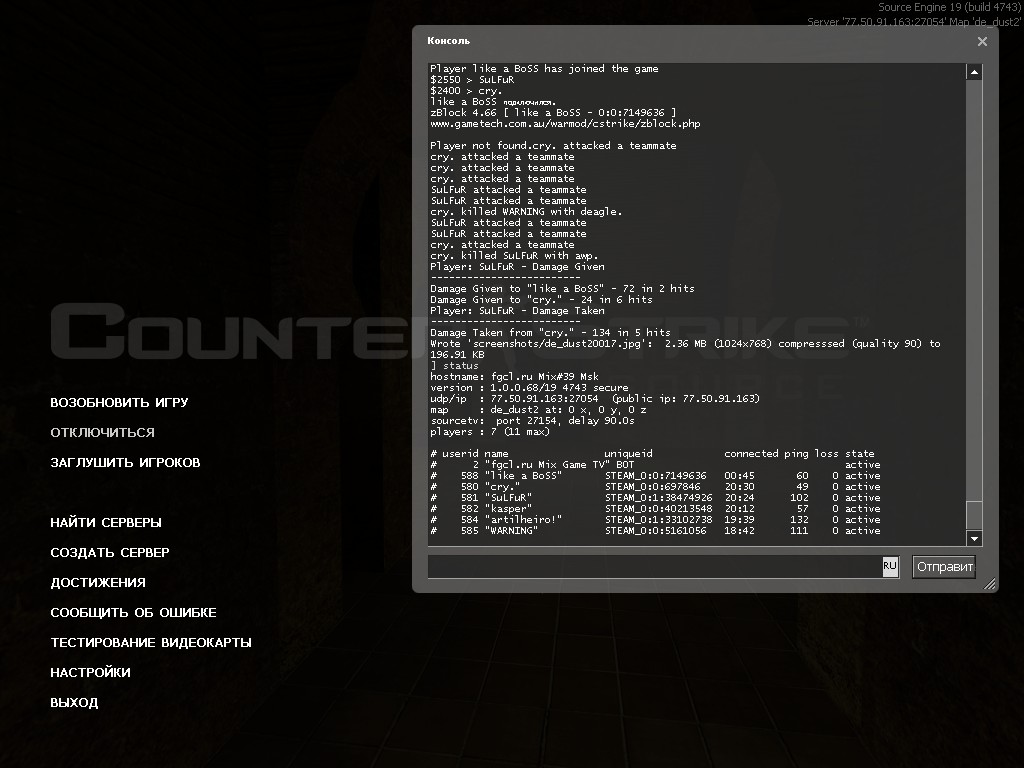The width and height of the screenshot is (1024, 768).
Task: Click "Player like a BoSS has joined" line
Action: coord(544,69)
